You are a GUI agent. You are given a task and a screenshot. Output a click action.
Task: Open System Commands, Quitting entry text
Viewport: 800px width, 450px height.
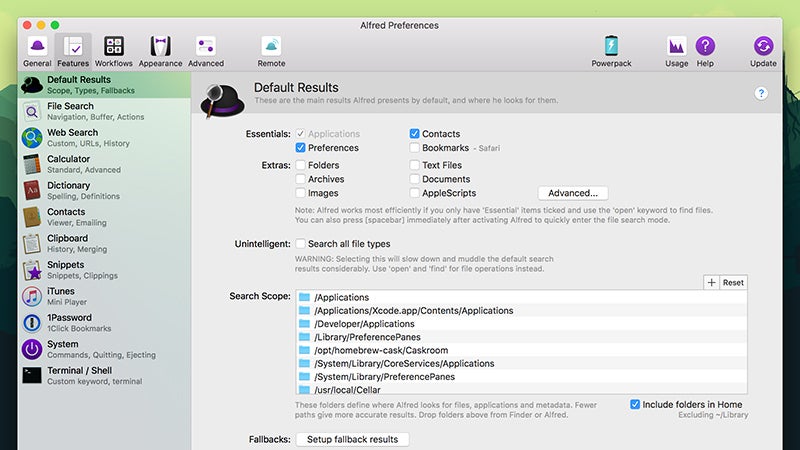[x=101, y=355]
